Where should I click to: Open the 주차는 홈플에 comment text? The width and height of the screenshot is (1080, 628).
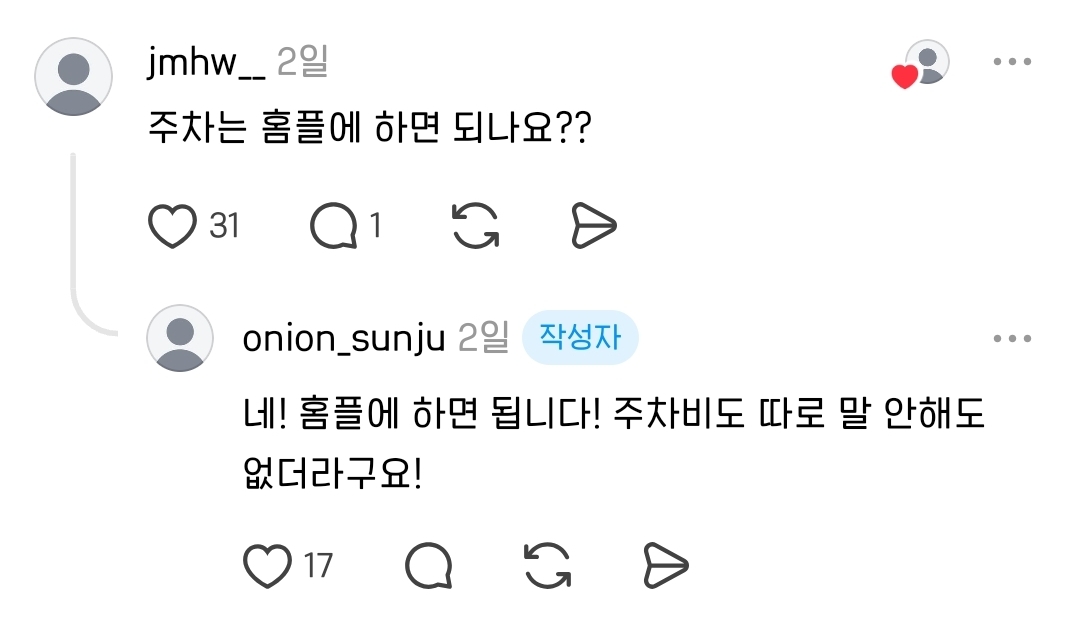click(x=370, y=127)
